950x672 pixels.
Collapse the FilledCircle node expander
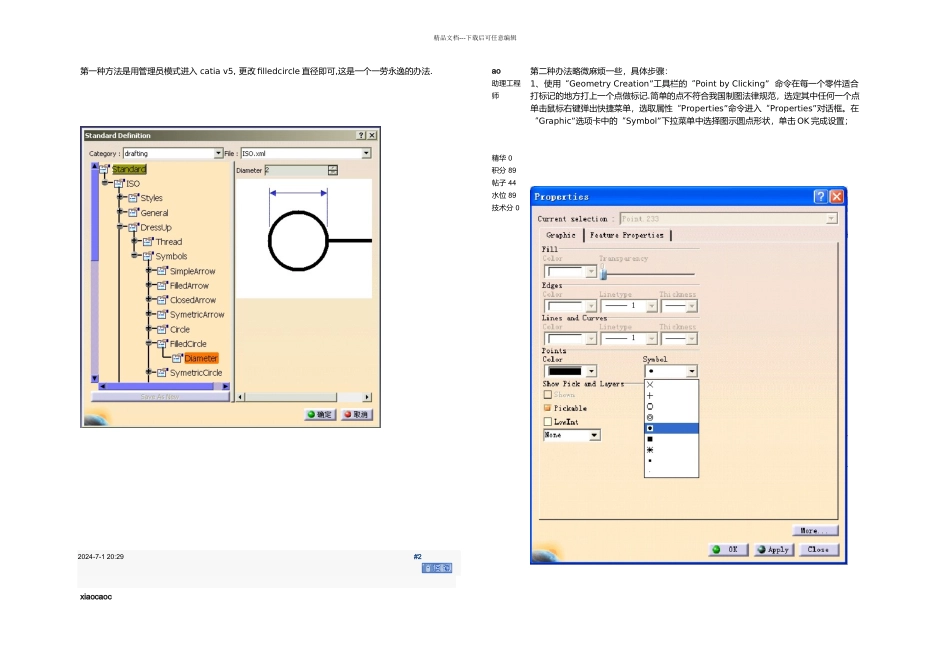tap(148, 343)
